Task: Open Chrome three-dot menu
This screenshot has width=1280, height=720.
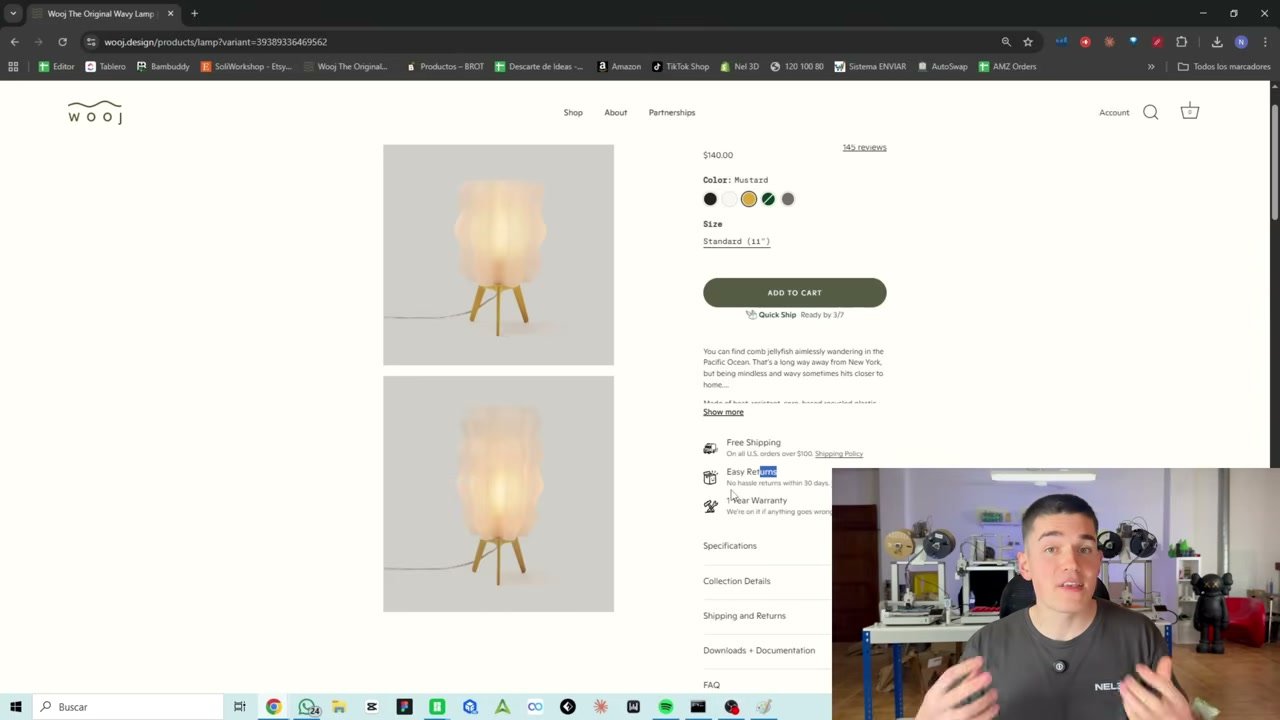Action: tap(1265, 42)
